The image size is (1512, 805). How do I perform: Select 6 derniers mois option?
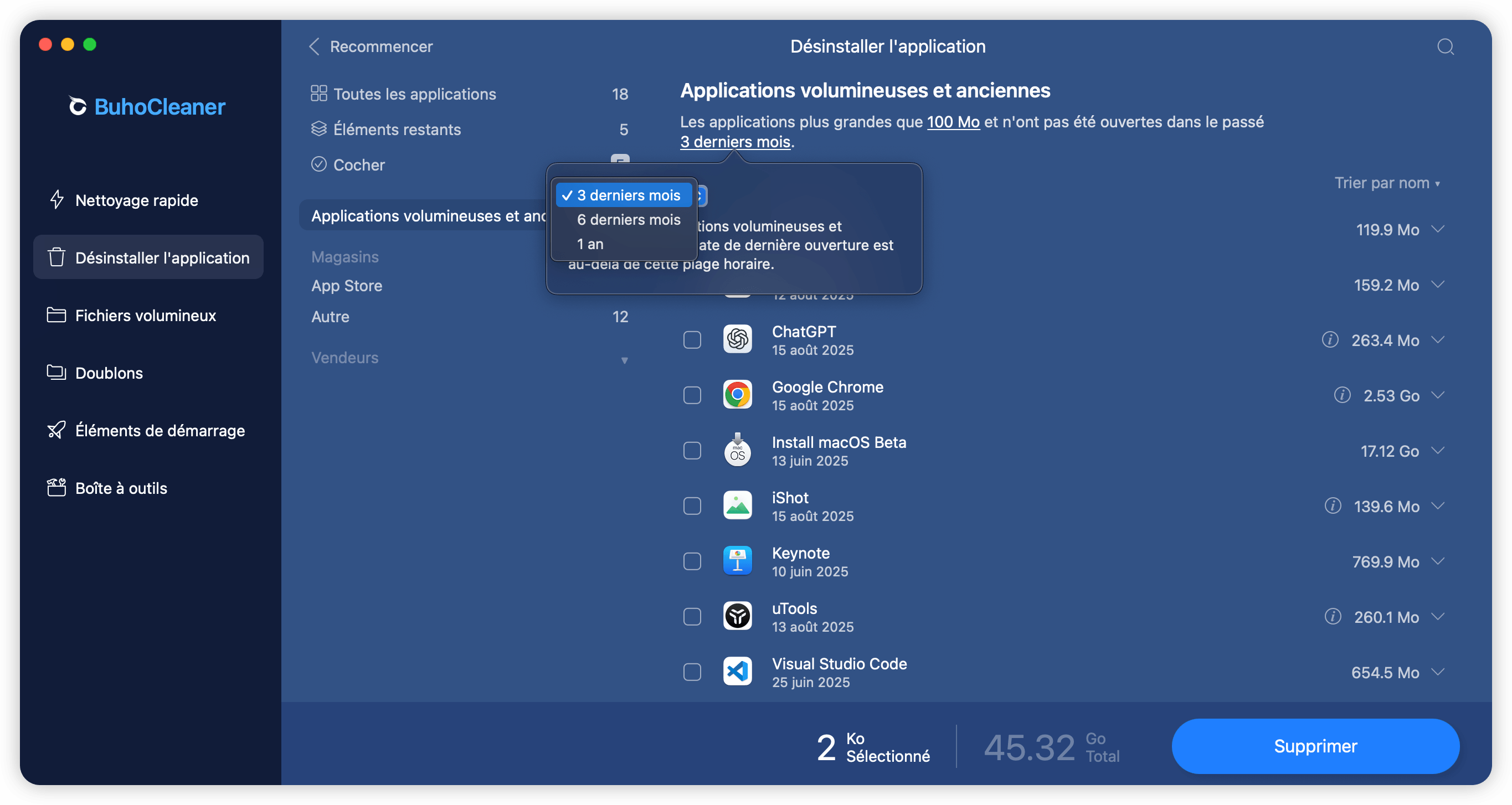point(623,219)
